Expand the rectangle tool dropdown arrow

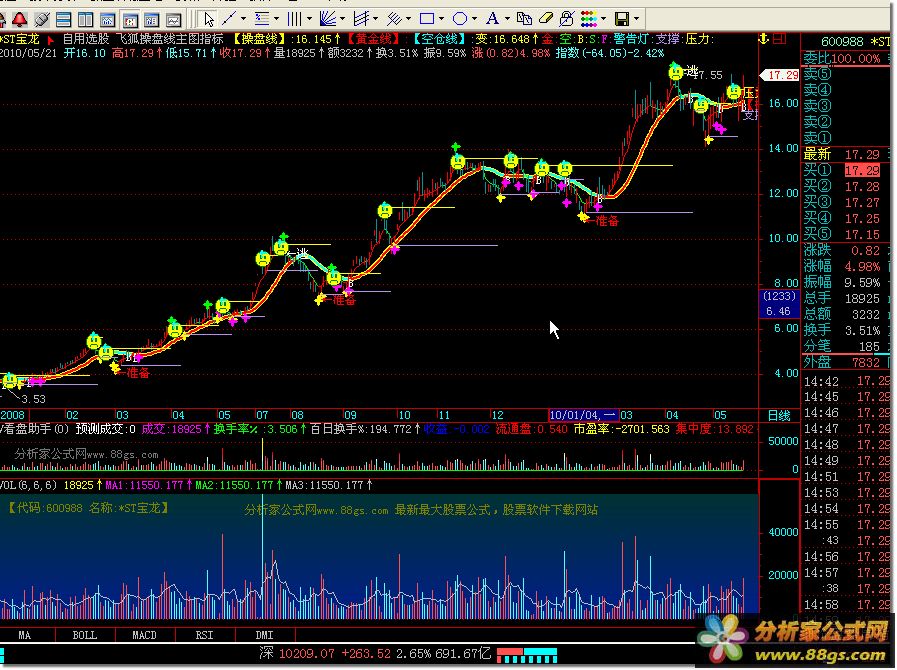coord(442,19)
